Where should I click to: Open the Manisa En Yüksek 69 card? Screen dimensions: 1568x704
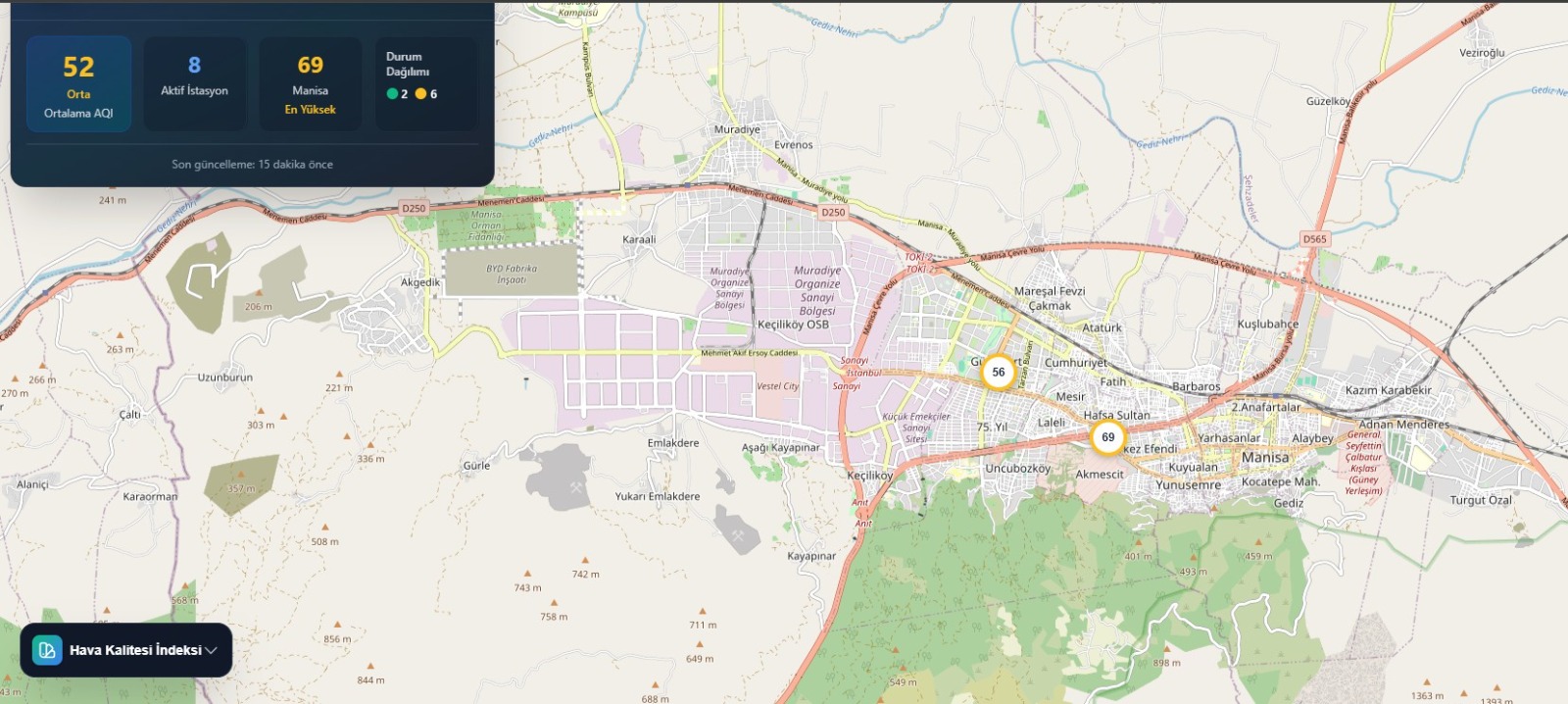tap(310, 84)
